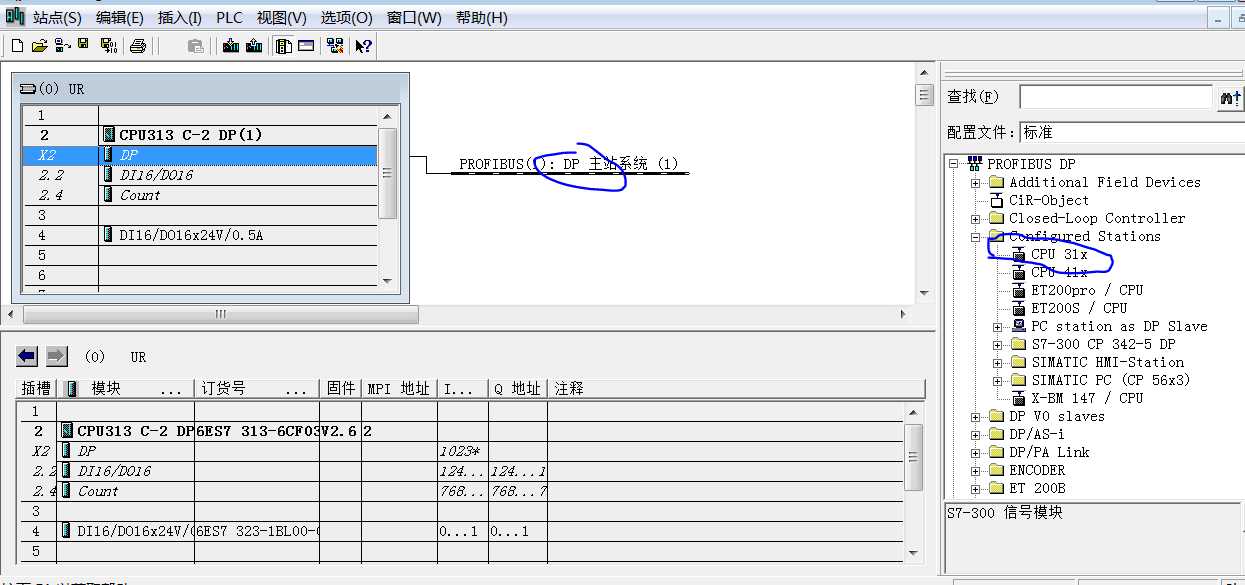Image resolution: width=1245 pixels, height=585 pixels.
Task: Open the 编辑(E) menu
Action: 119,17
